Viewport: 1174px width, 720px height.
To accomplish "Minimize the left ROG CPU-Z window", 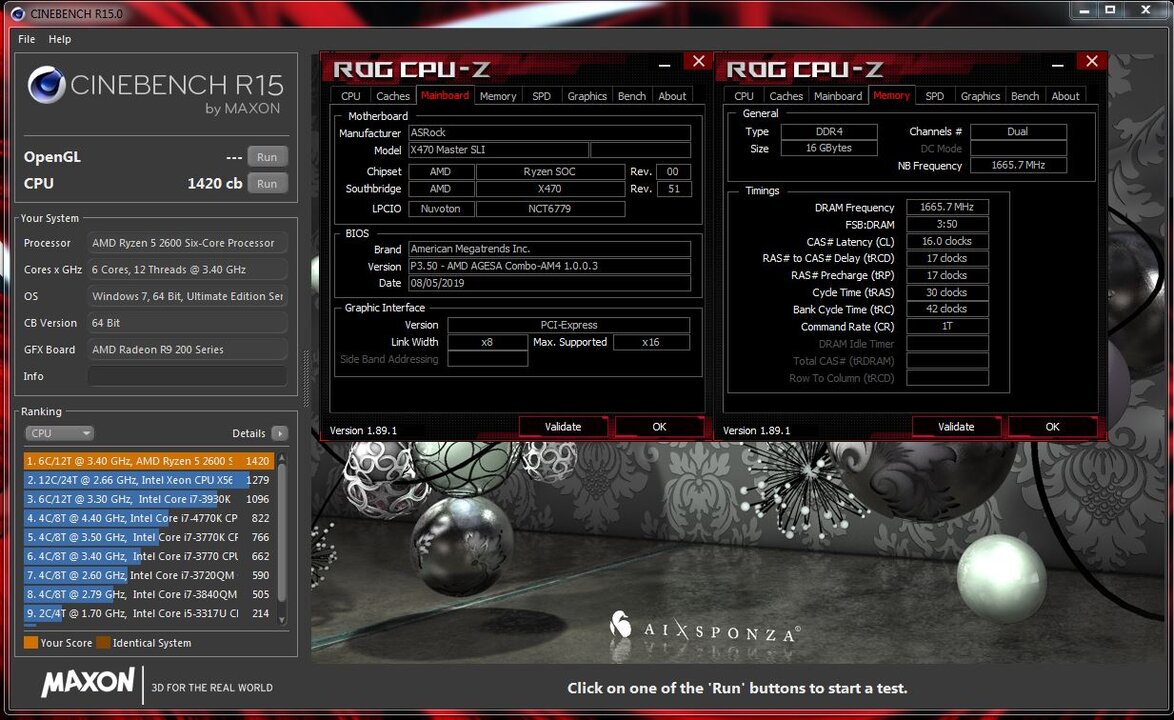I will click(664, 65).
